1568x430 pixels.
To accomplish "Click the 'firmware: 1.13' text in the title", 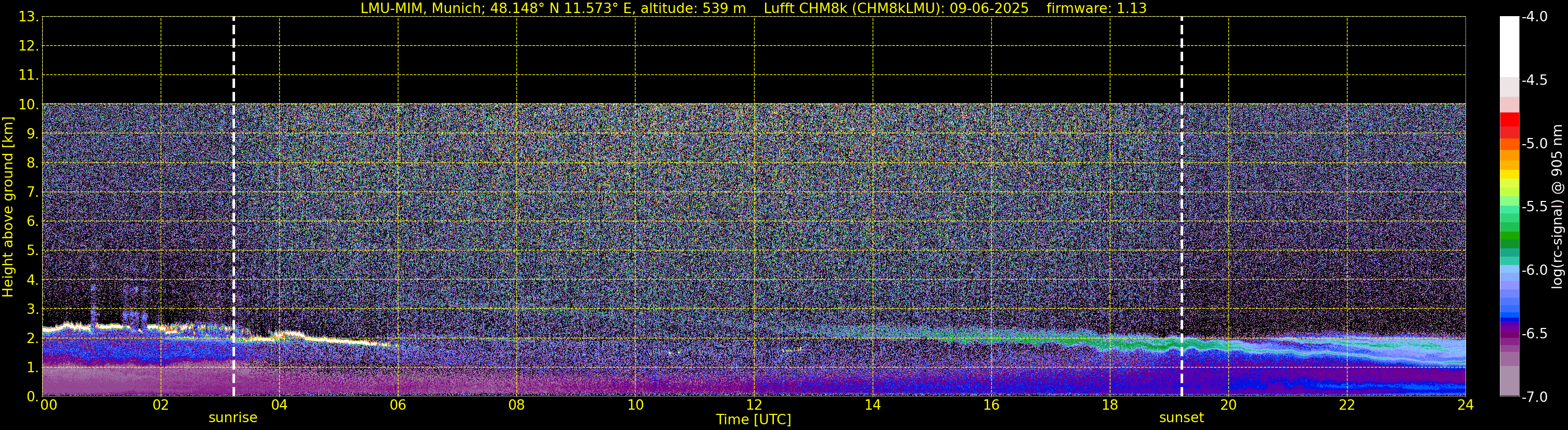I will pos(1097,8).
